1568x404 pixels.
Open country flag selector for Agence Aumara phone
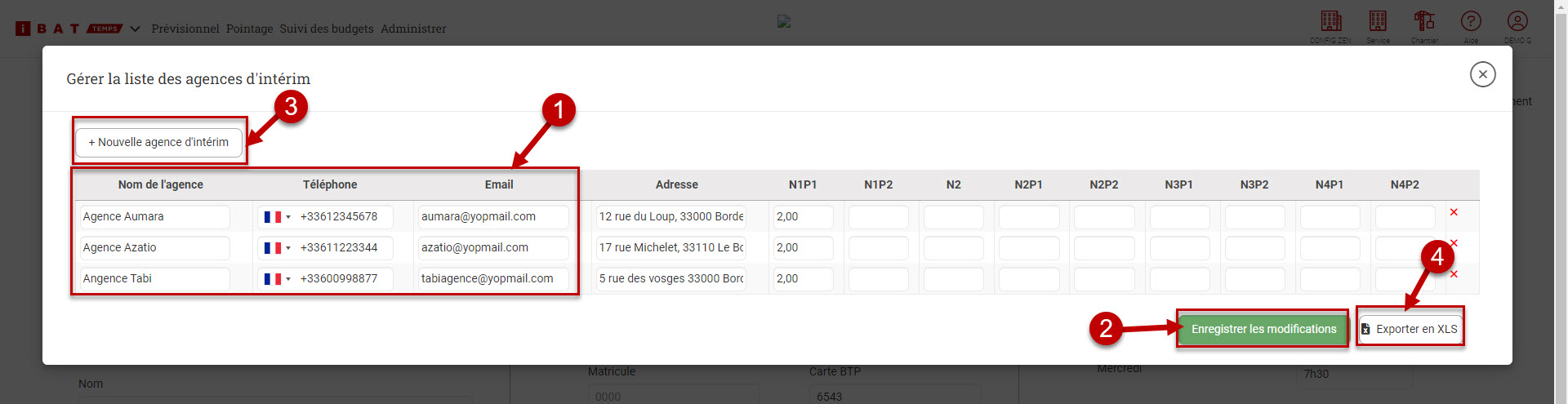[x=277, y=217]
